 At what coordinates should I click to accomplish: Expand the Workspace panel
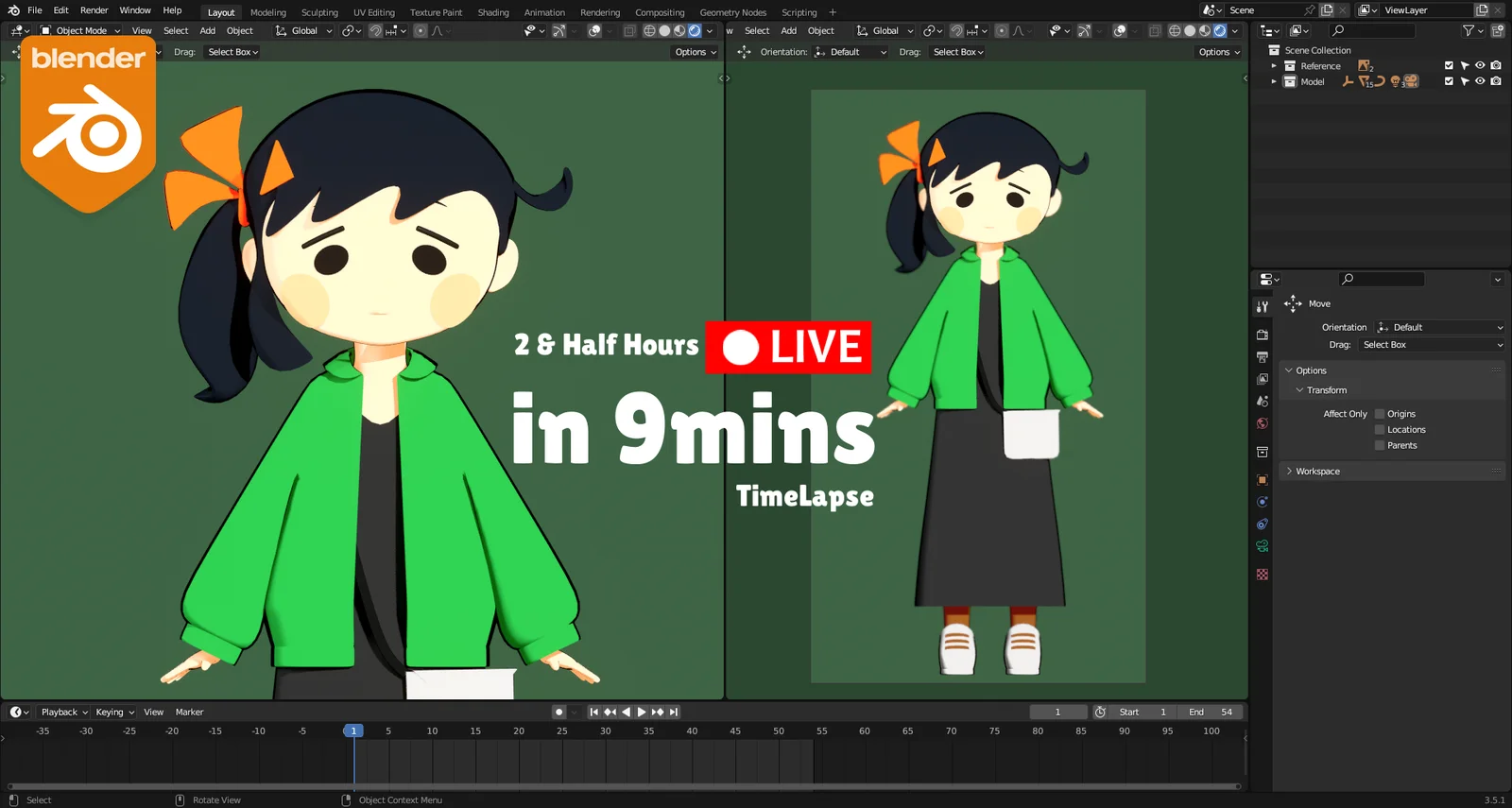[x=1317, y=471]
